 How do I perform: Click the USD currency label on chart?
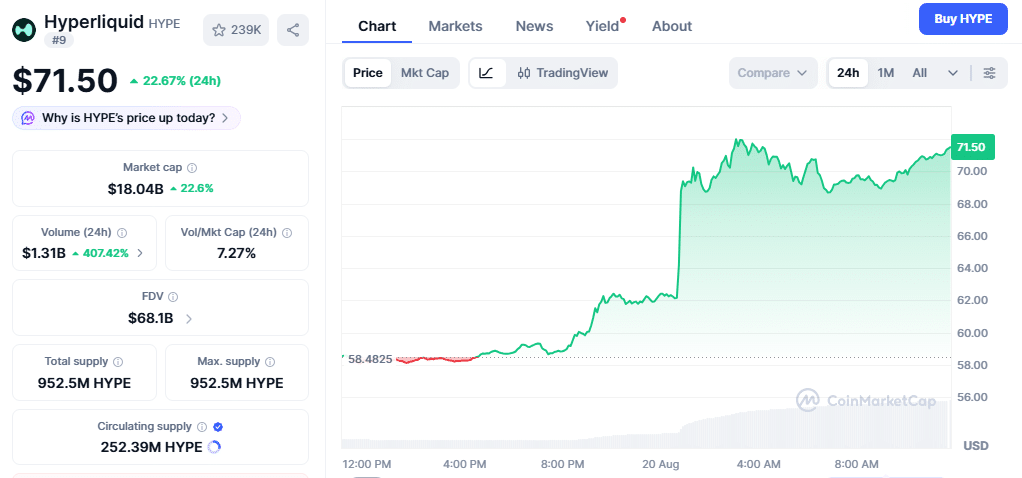[976, 446]
